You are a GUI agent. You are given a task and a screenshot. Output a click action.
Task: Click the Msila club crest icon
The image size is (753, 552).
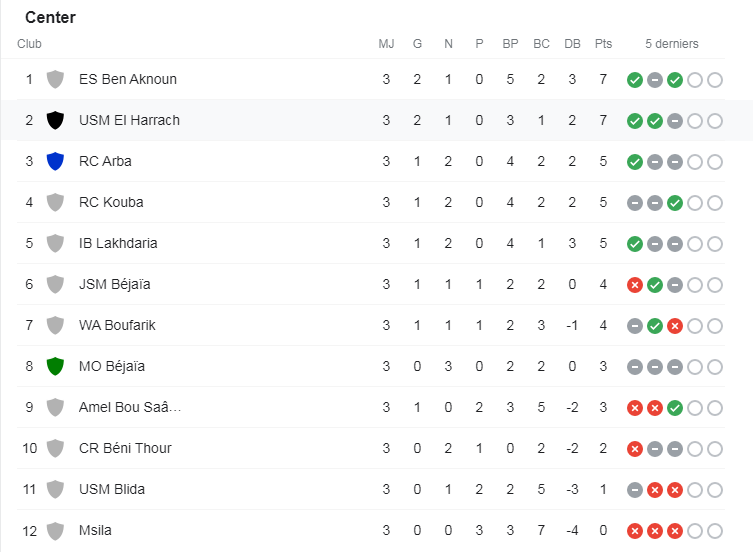pyautogui.click(x=56, y=530)
